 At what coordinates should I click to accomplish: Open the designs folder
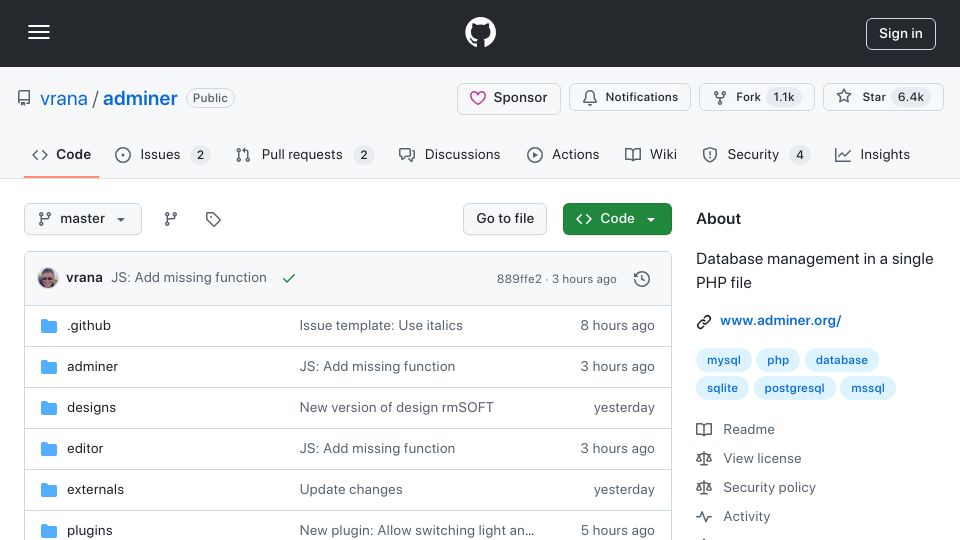coord(91,408)
